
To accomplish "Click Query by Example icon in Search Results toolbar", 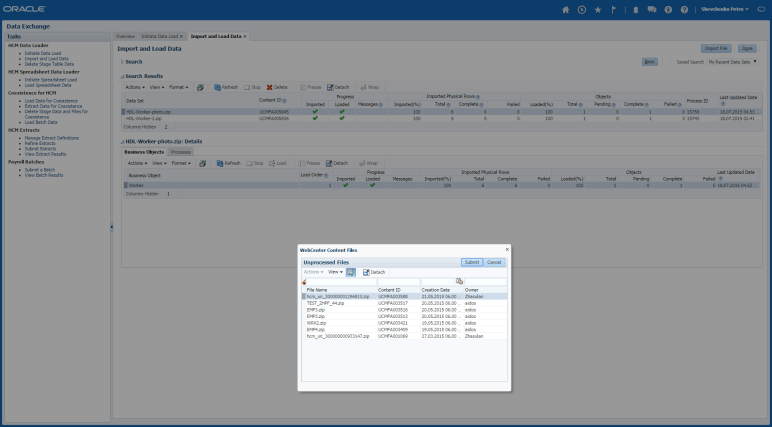I will pos(200,87).
